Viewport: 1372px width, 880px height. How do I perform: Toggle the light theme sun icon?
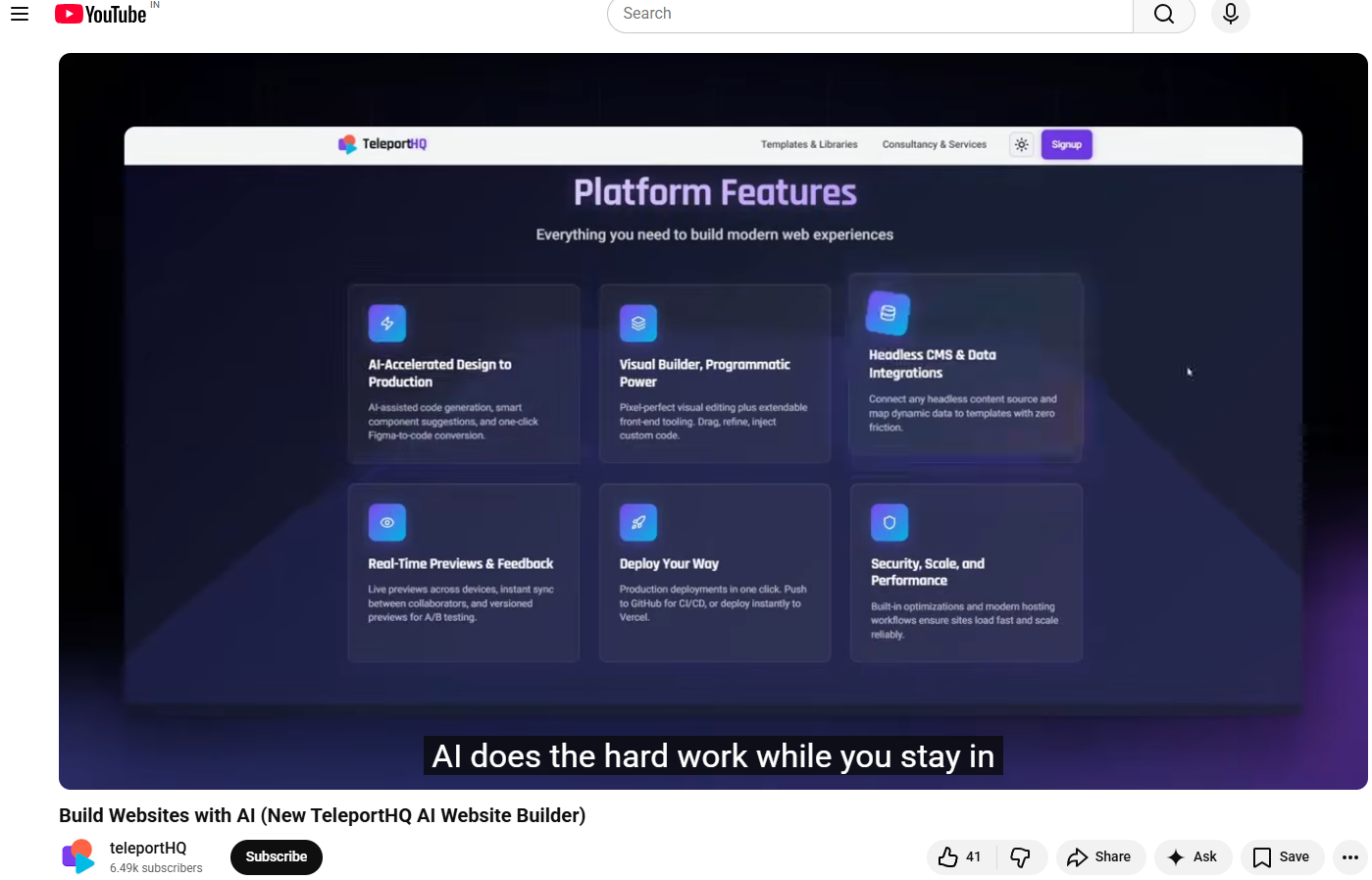(x=1022, y=144)
